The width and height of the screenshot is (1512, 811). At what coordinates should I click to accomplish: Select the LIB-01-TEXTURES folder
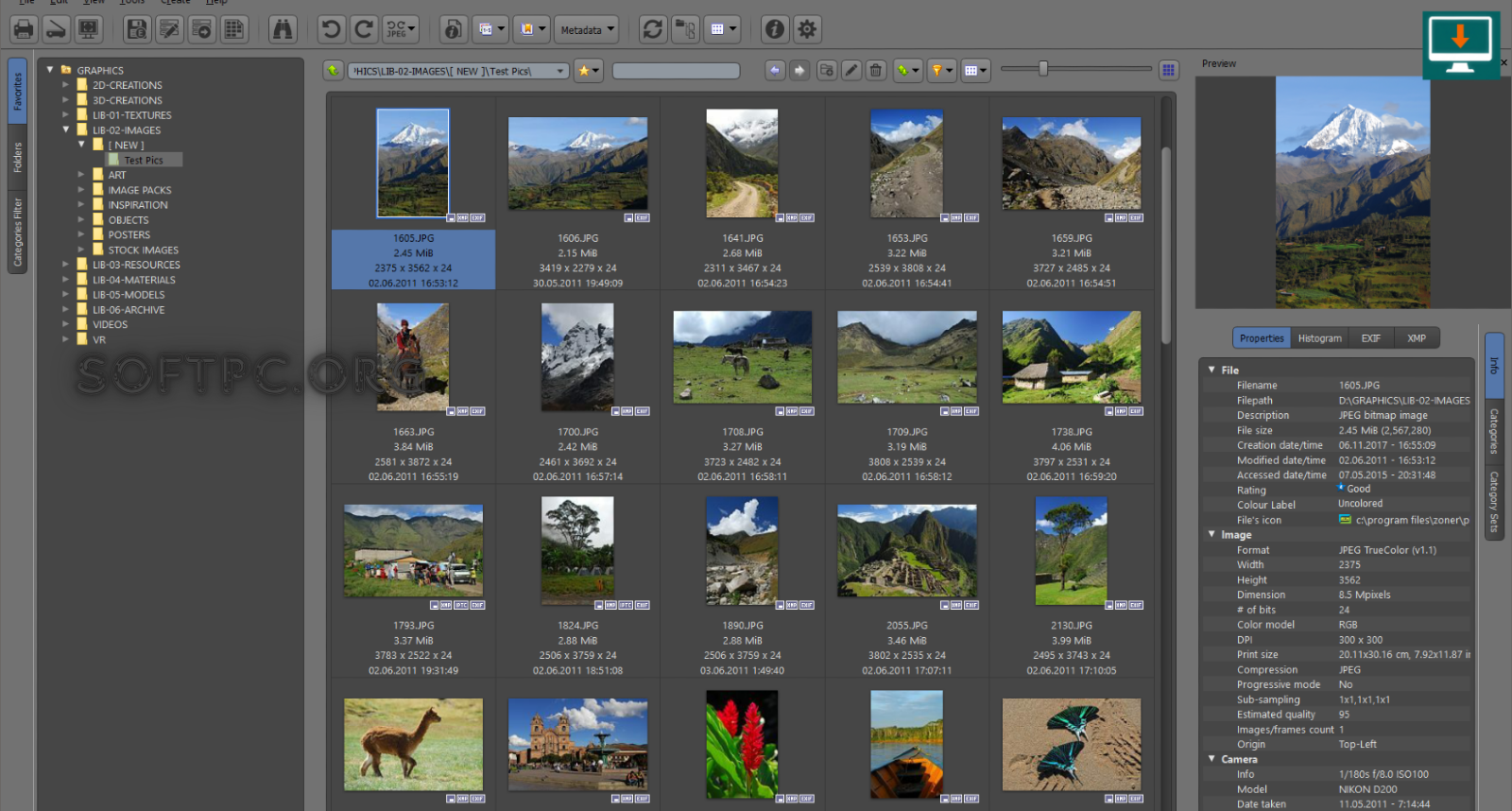point(131,115)
